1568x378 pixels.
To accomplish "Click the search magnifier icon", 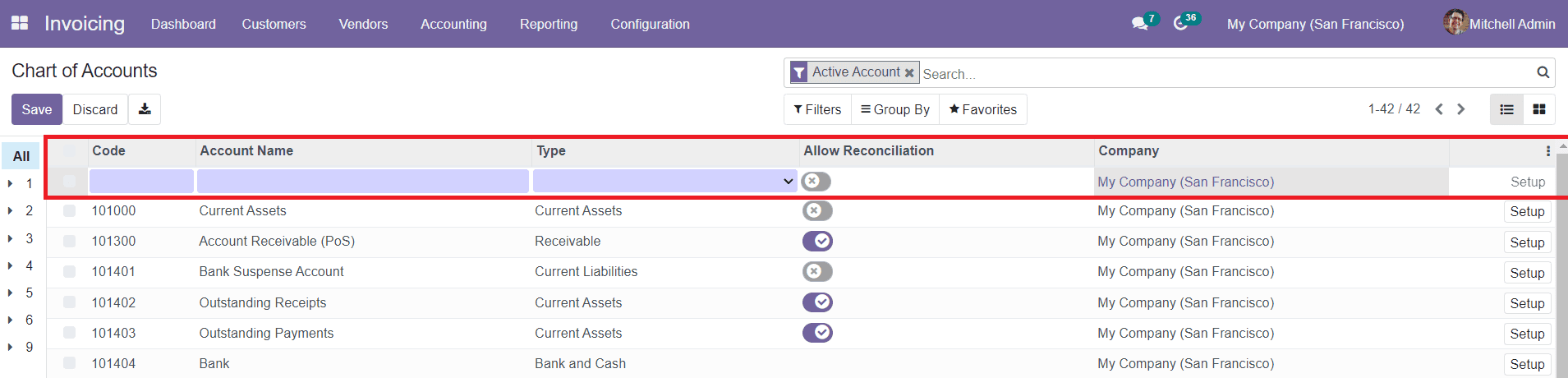I will coord(1543,73).
